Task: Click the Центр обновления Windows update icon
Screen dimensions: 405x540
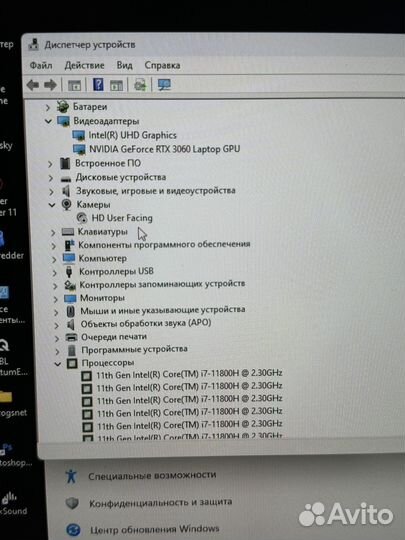Action: [73, 530]
